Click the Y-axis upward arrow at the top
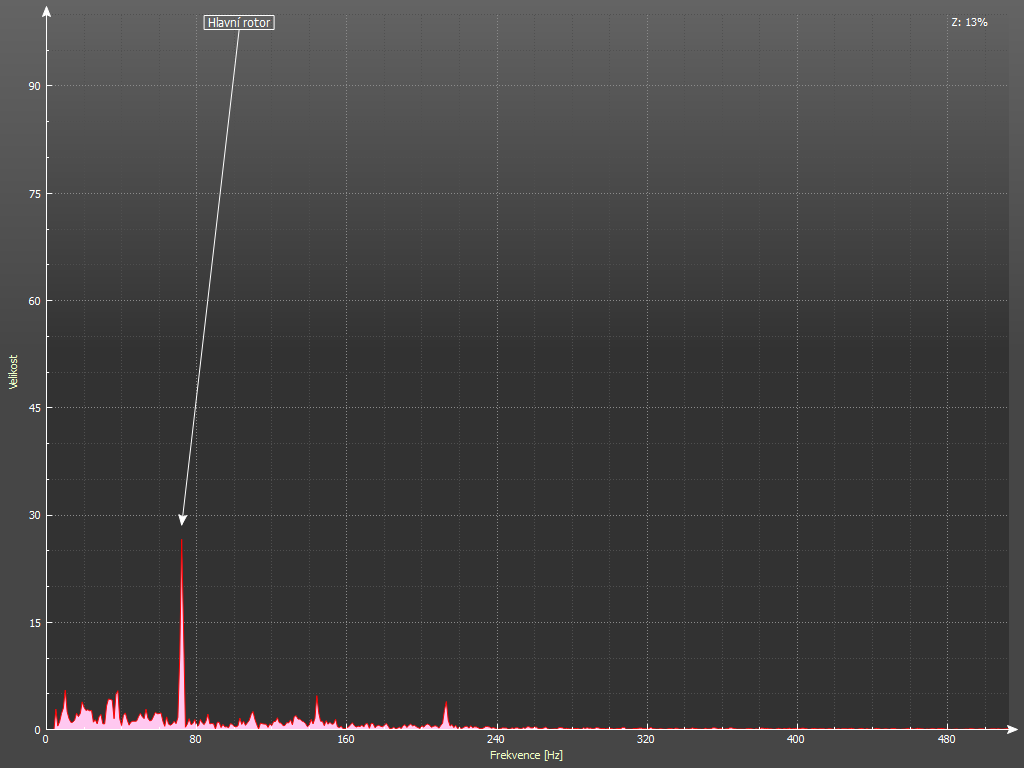 (x=46, y=10)
